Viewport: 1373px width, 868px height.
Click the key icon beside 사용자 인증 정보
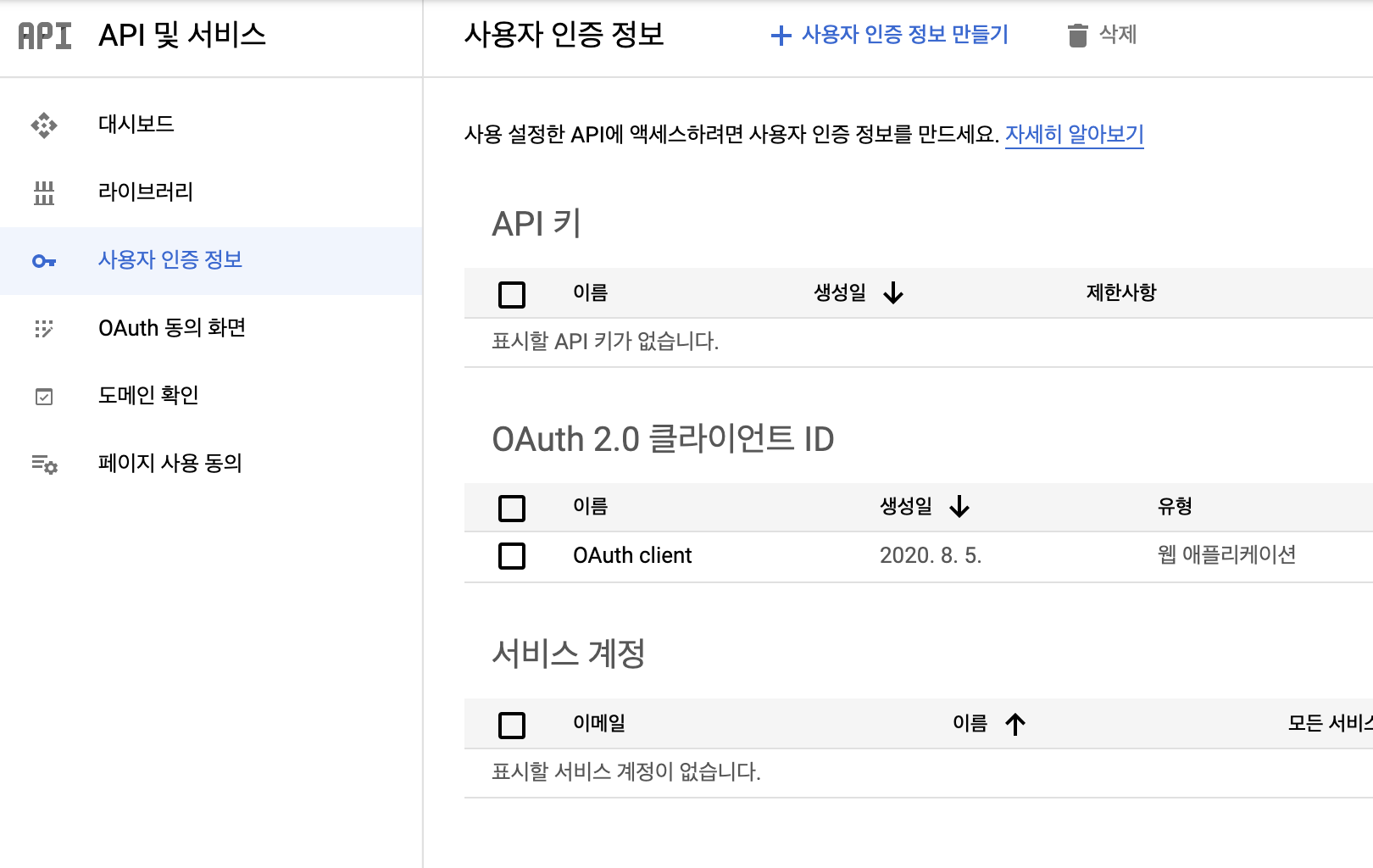click(44, 261)
